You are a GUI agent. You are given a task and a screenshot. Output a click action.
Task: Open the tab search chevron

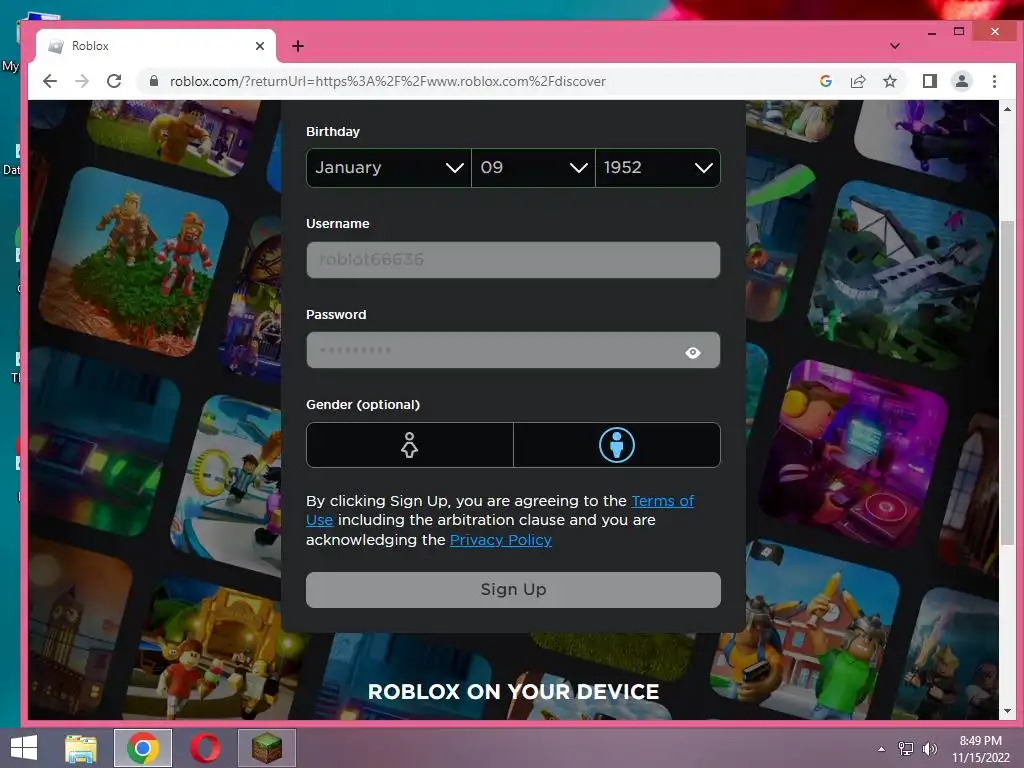click(x=895, y=46)
